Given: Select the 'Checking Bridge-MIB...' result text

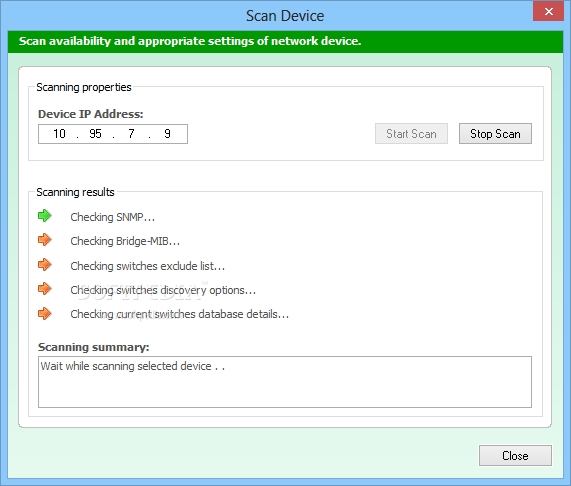Looking at the screenshot, I should pyautogui.click(x=125, y=241).
